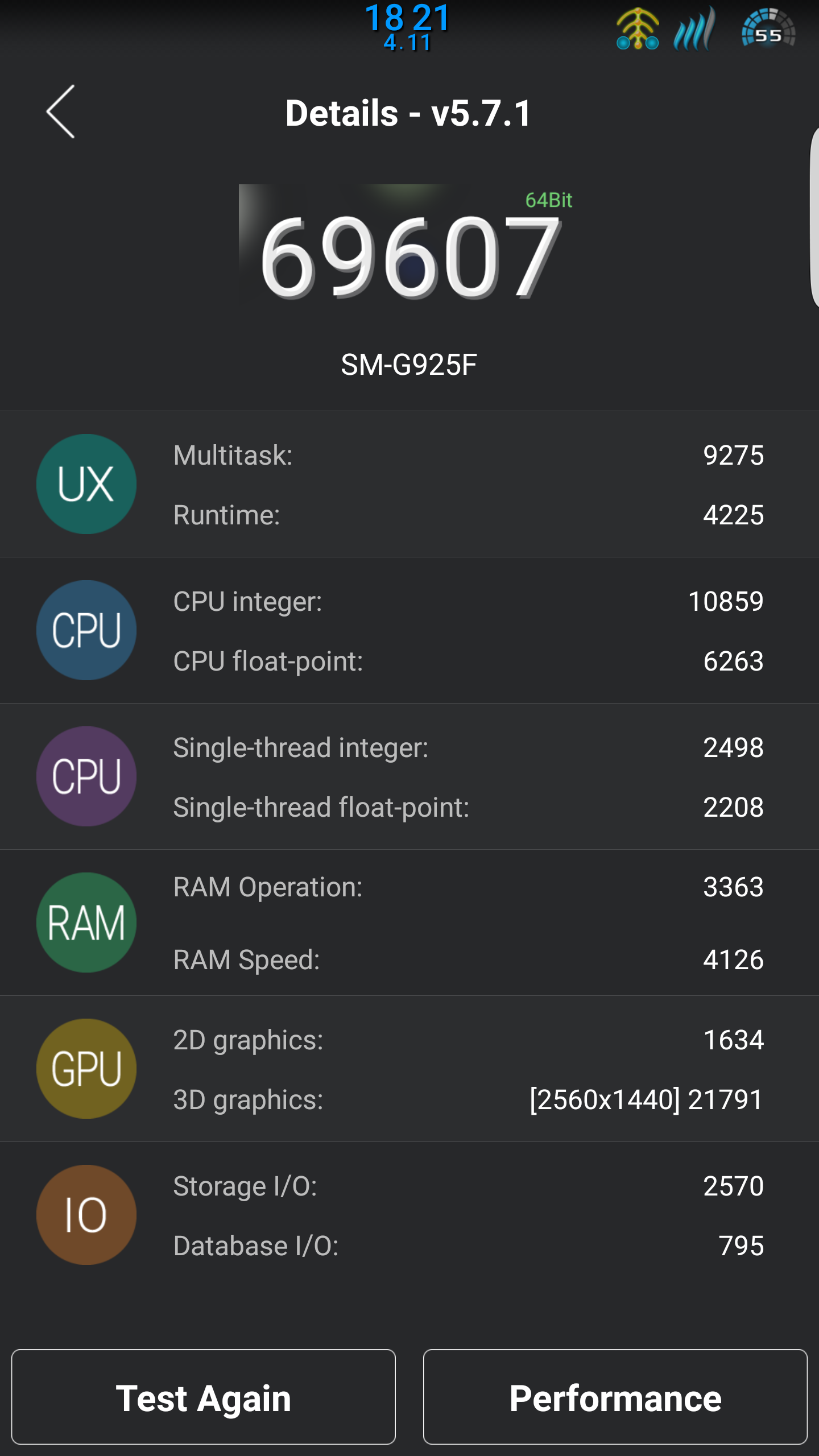
Task: Tap the Wi-Fi status bar icon
Action: pos(638,30)
